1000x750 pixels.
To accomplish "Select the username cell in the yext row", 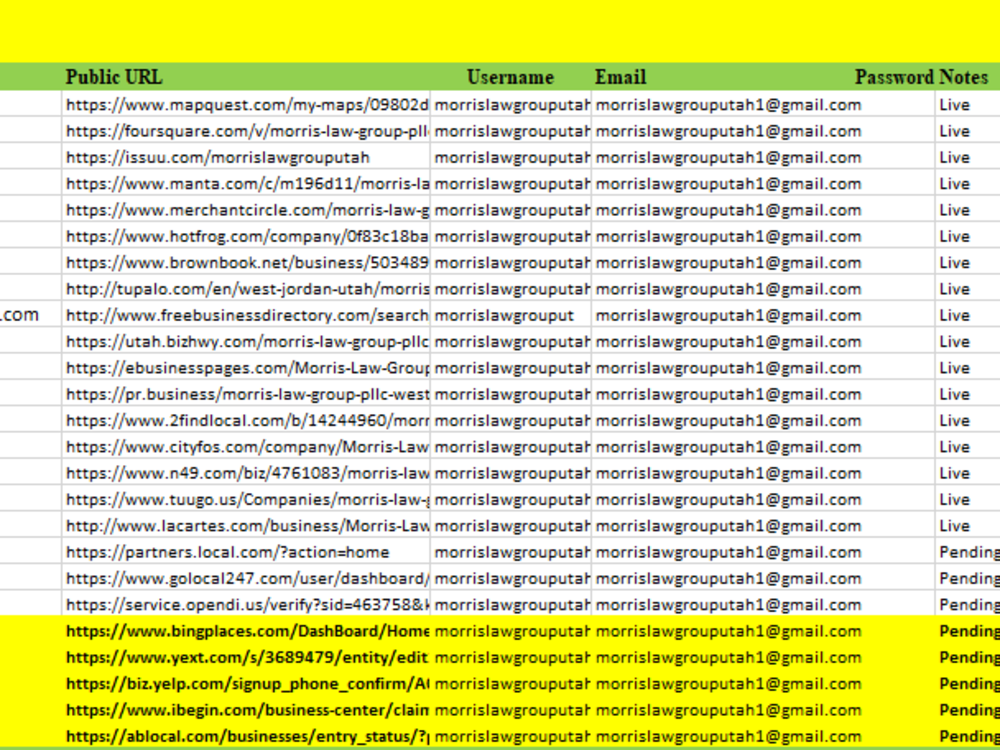I will (511, 658).
